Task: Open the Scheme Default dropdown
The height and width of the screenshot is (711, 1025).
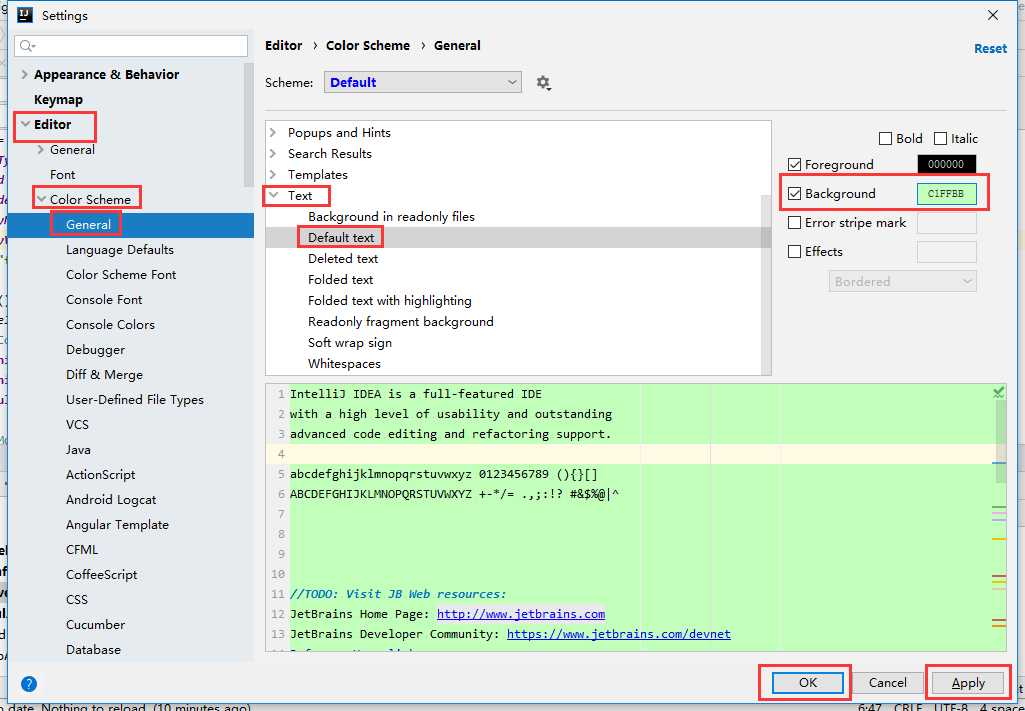Action: click(x=423, y=82)
